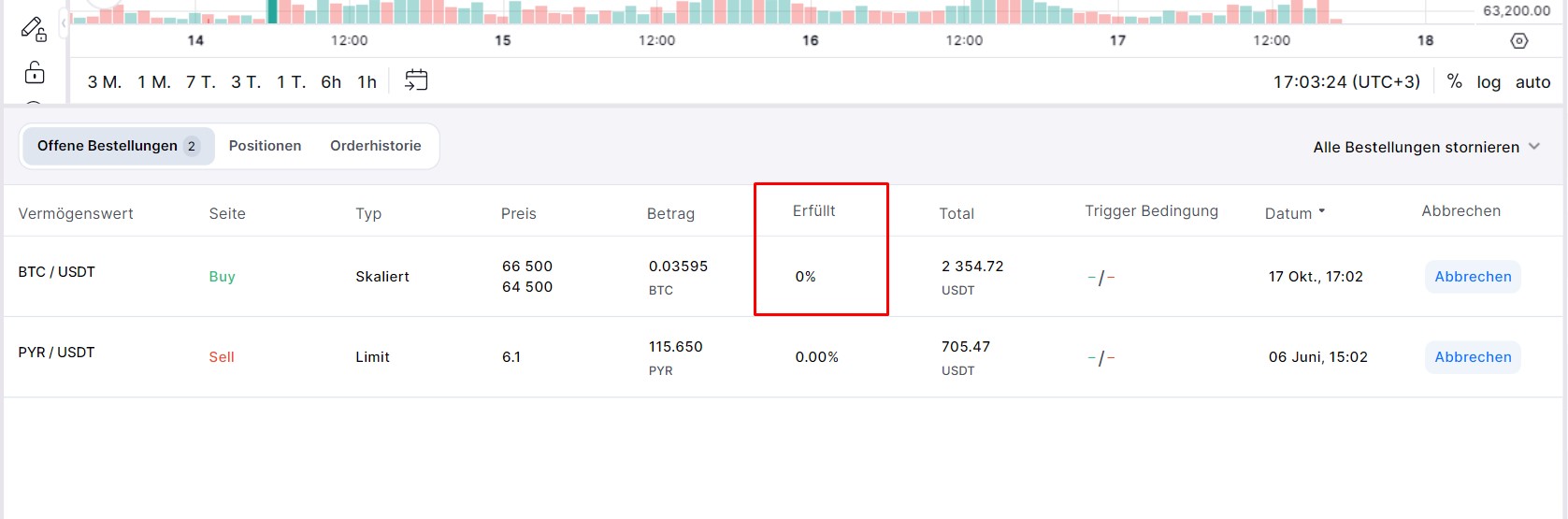Click the padlock lock-all-drawings icon
Viewport: 1568px width, 519px height.
point(35,72)
